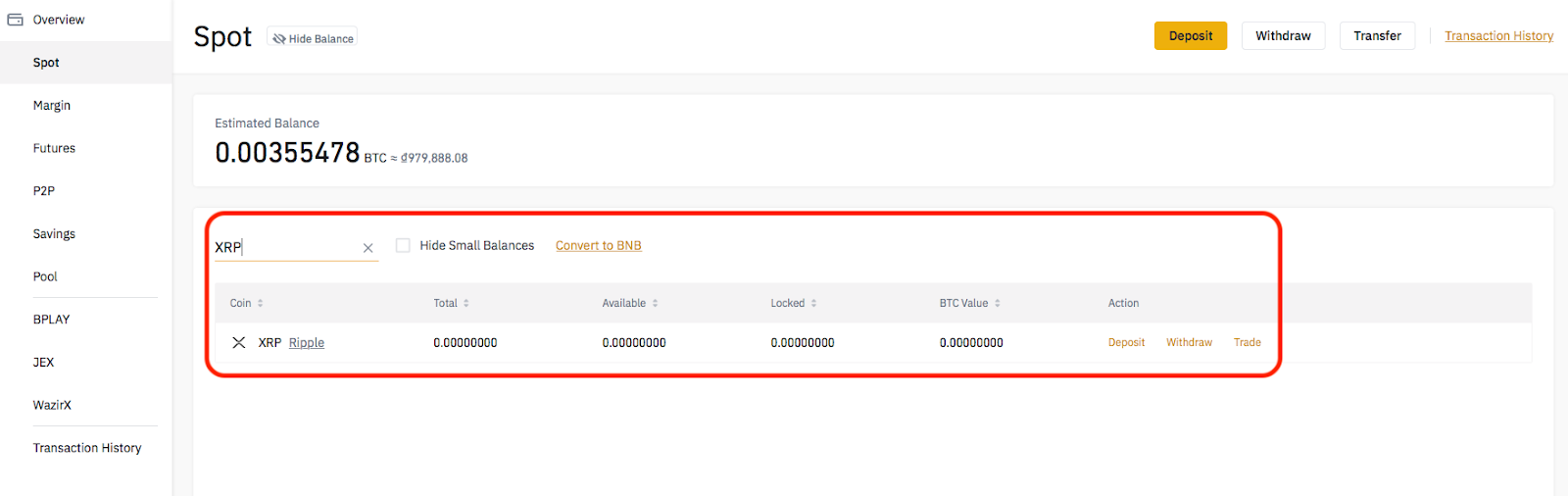This screenshot has width=1568, height=496.
Task: Click the Estimated Balance label
Action: click(x=267, y=124)
